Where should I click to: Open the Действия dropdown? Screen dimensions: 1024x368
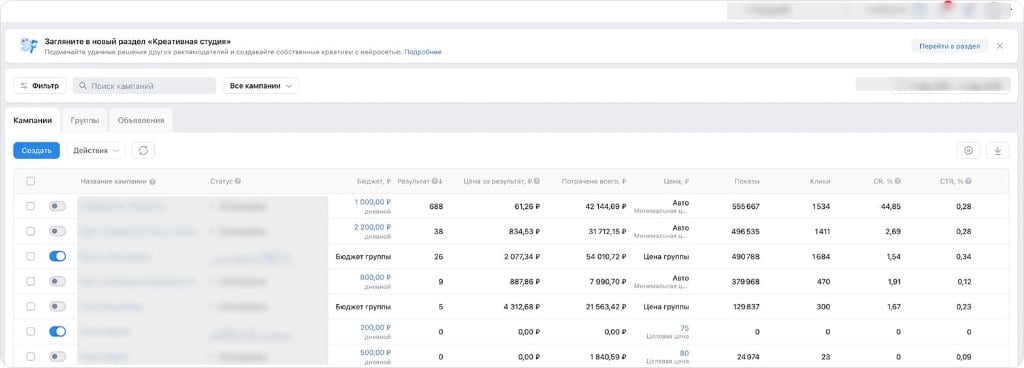[96, 151]
